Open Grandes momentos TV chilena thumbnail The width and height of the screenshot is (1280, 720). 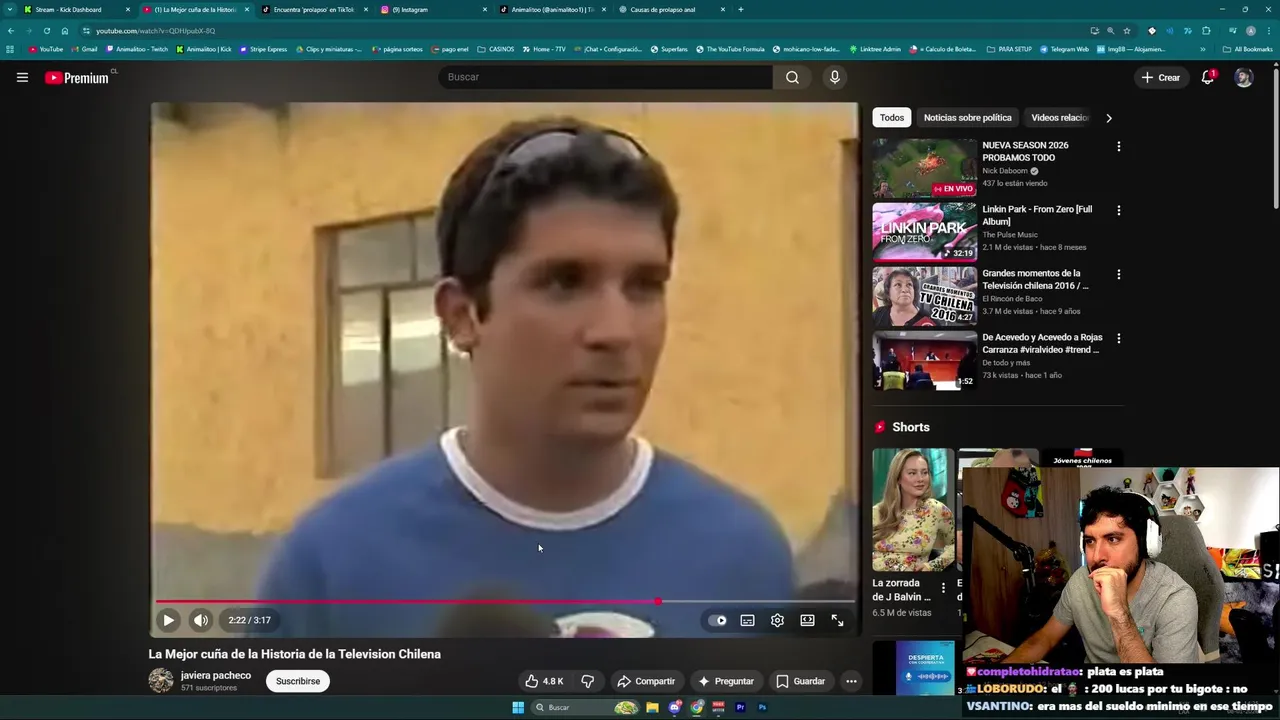[924, 296]
